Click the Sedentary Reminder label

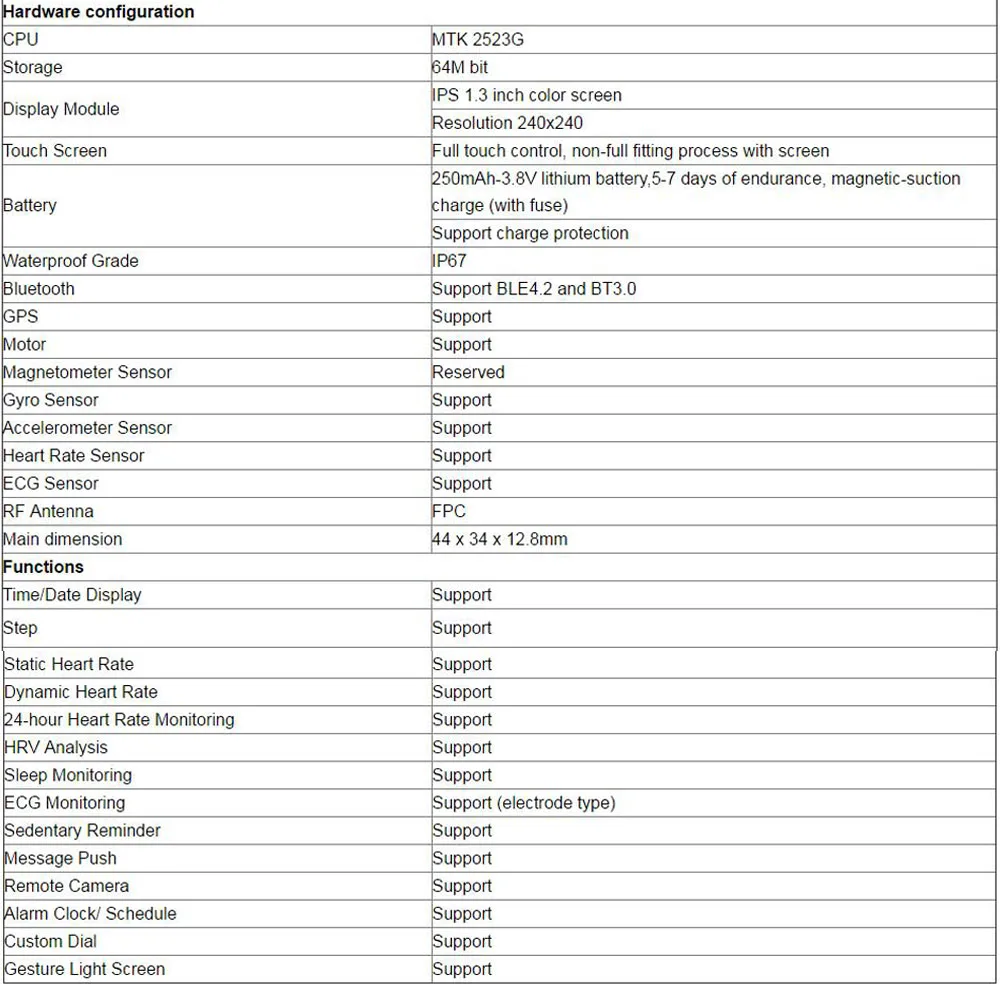[x=82, y=830]
